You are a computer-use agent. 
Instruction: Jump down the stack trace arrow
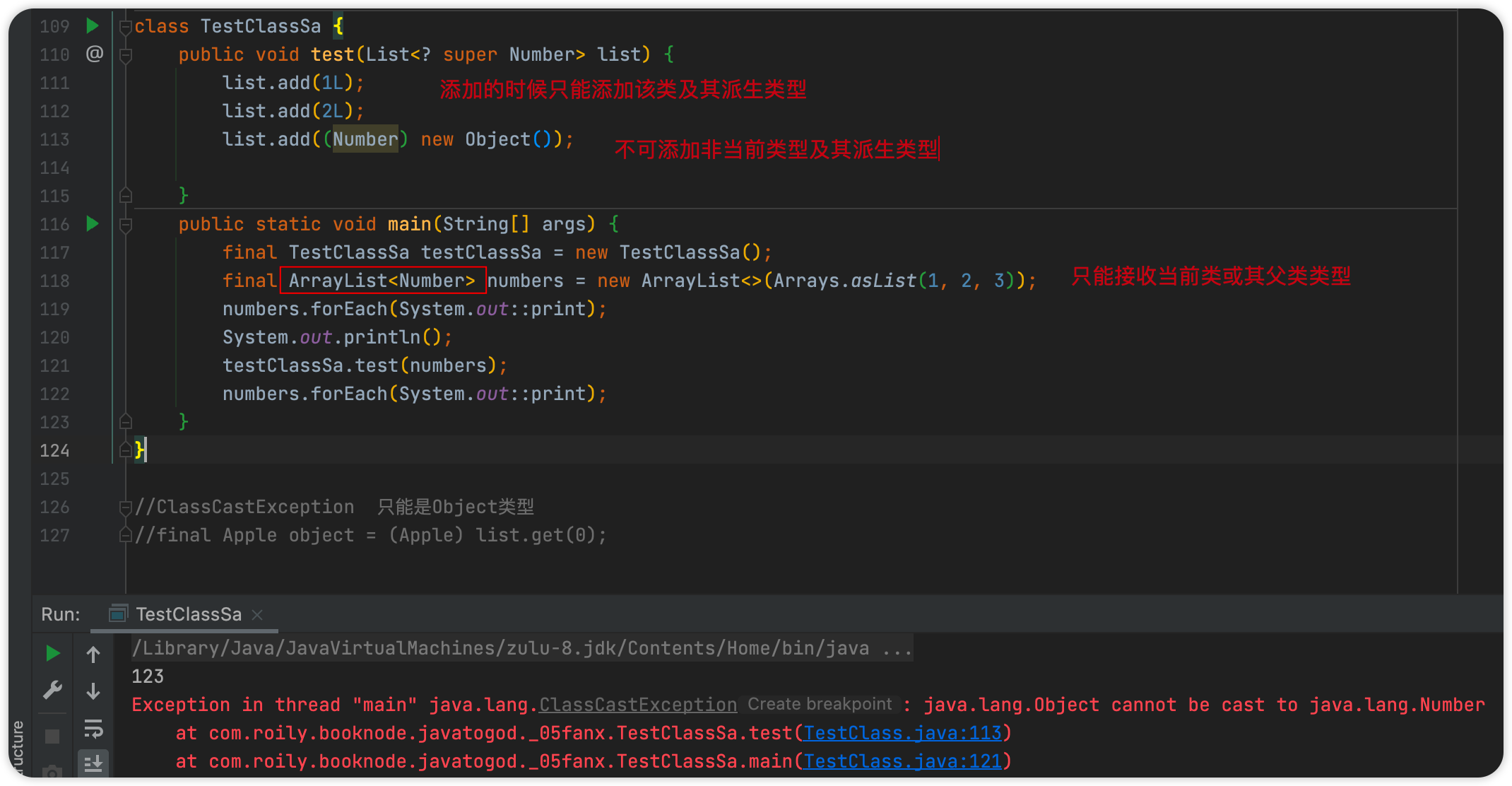93,691
